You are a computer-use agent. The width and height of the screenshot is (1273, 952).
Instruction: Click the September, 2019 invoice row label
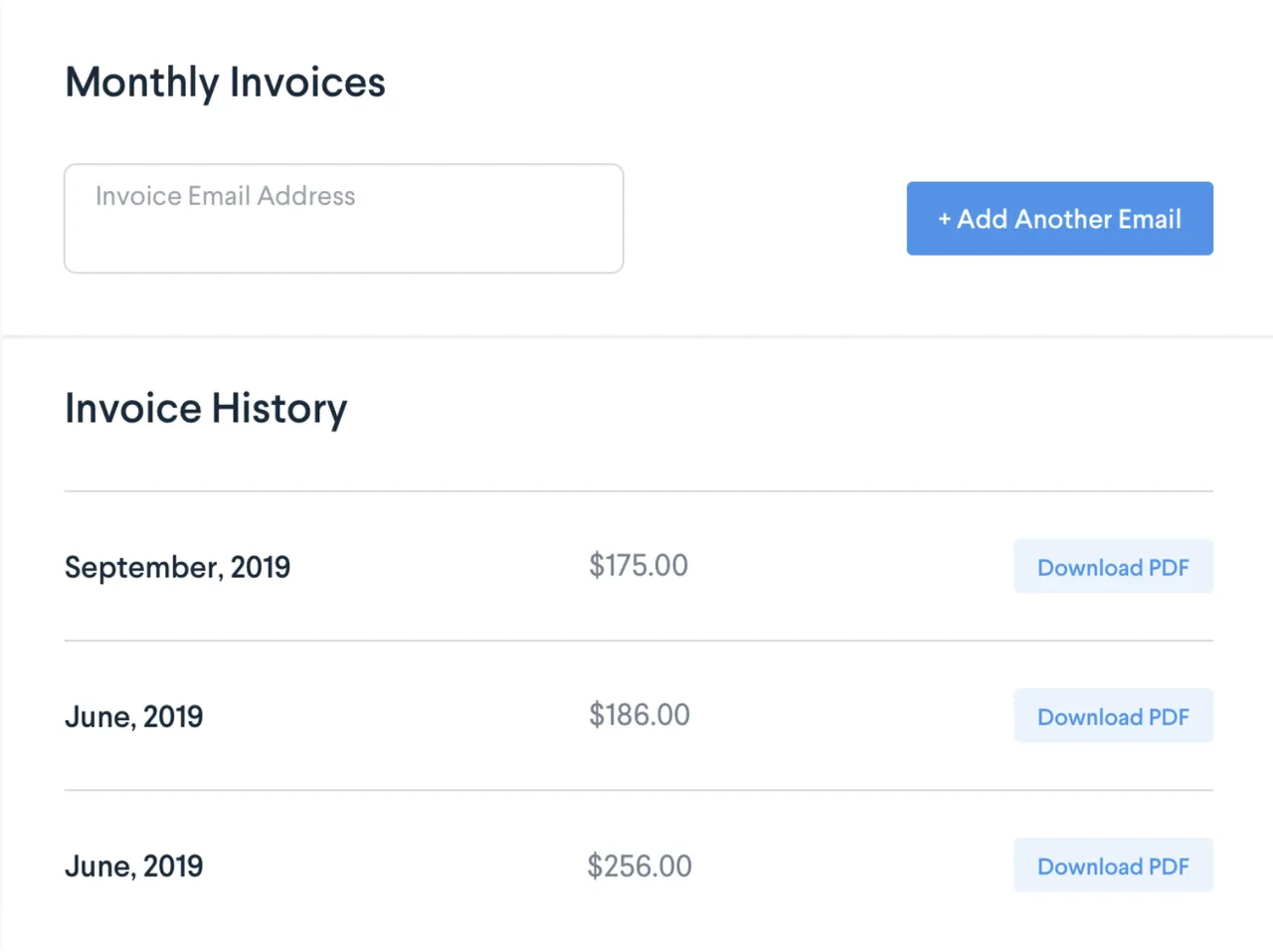[x=177, y=567]
